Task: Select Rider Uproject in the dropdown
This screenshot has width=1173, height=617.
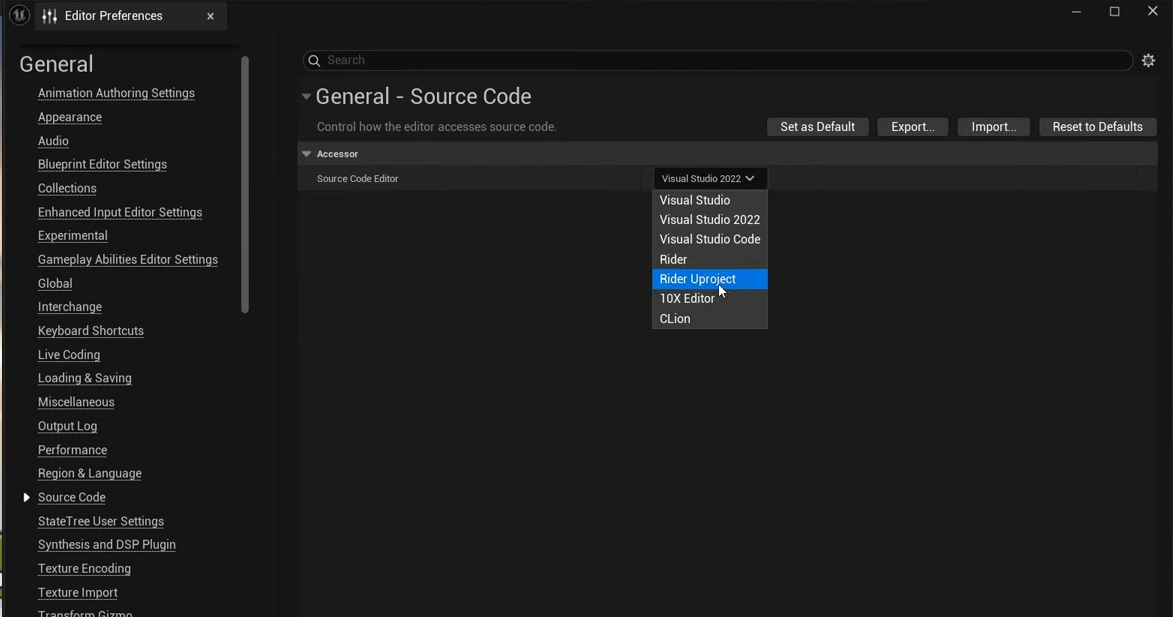Action: click(x=709, y=279)
